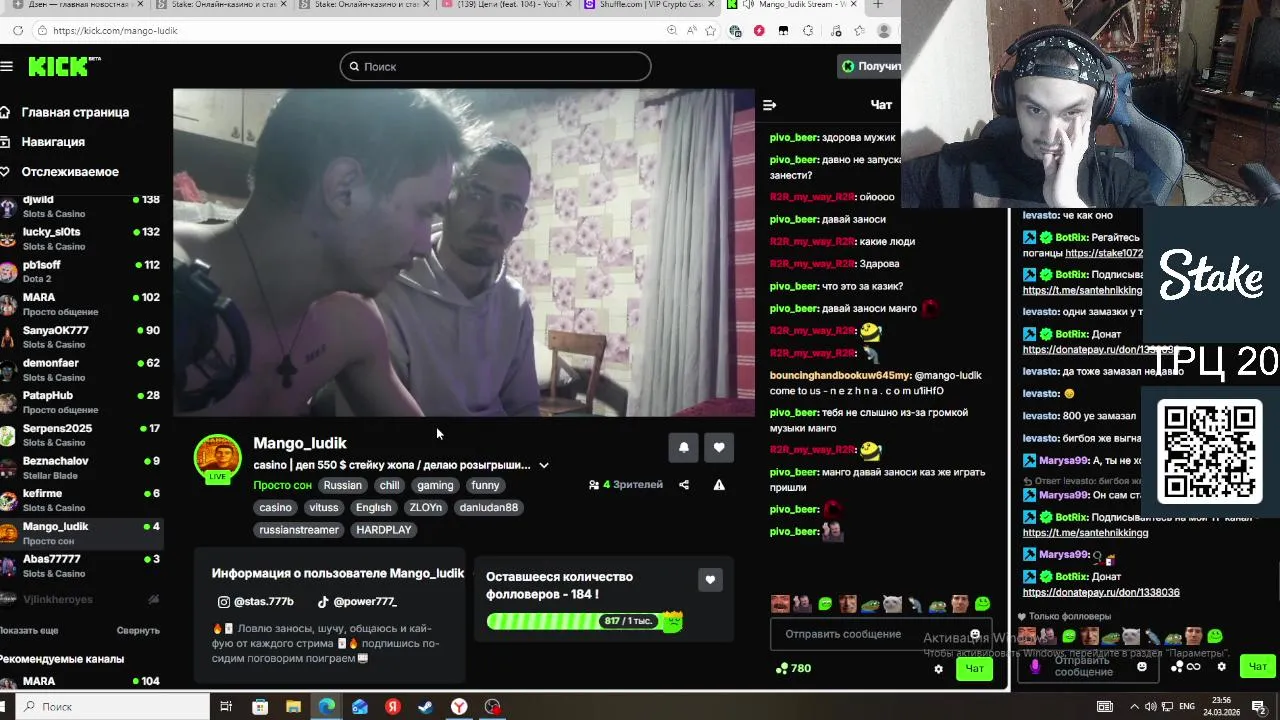1280x720 pixels.
Task: Add page to browser favorites star
Action: point(711,31)
